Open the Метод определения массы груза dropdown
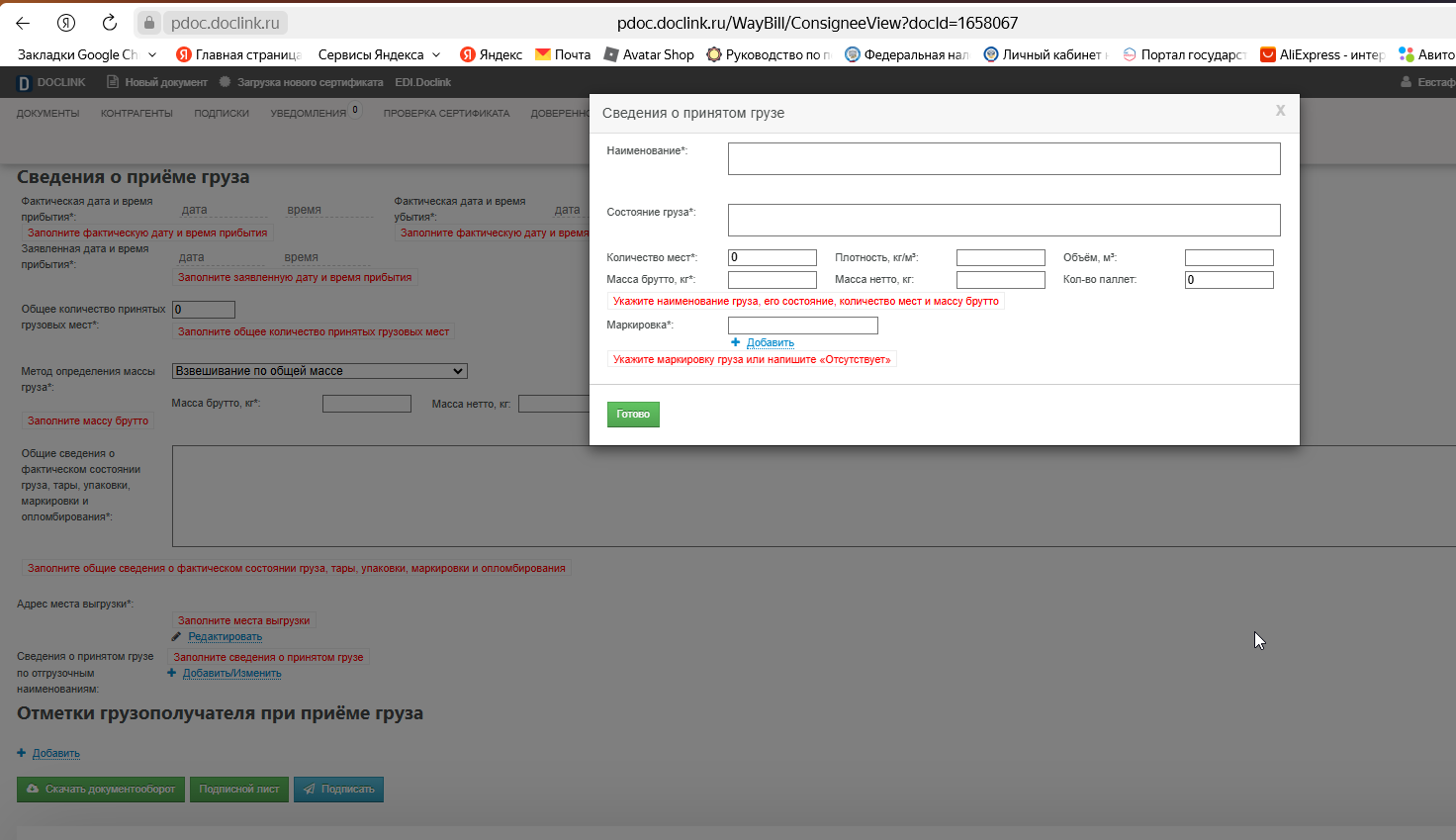The image size is (1456, 840). [319, 371]
